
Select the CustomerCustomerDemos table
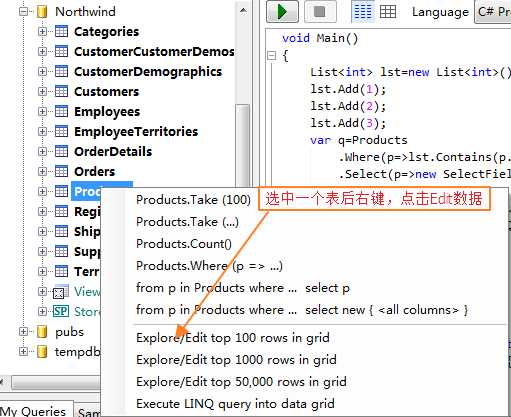click(154, 52)
